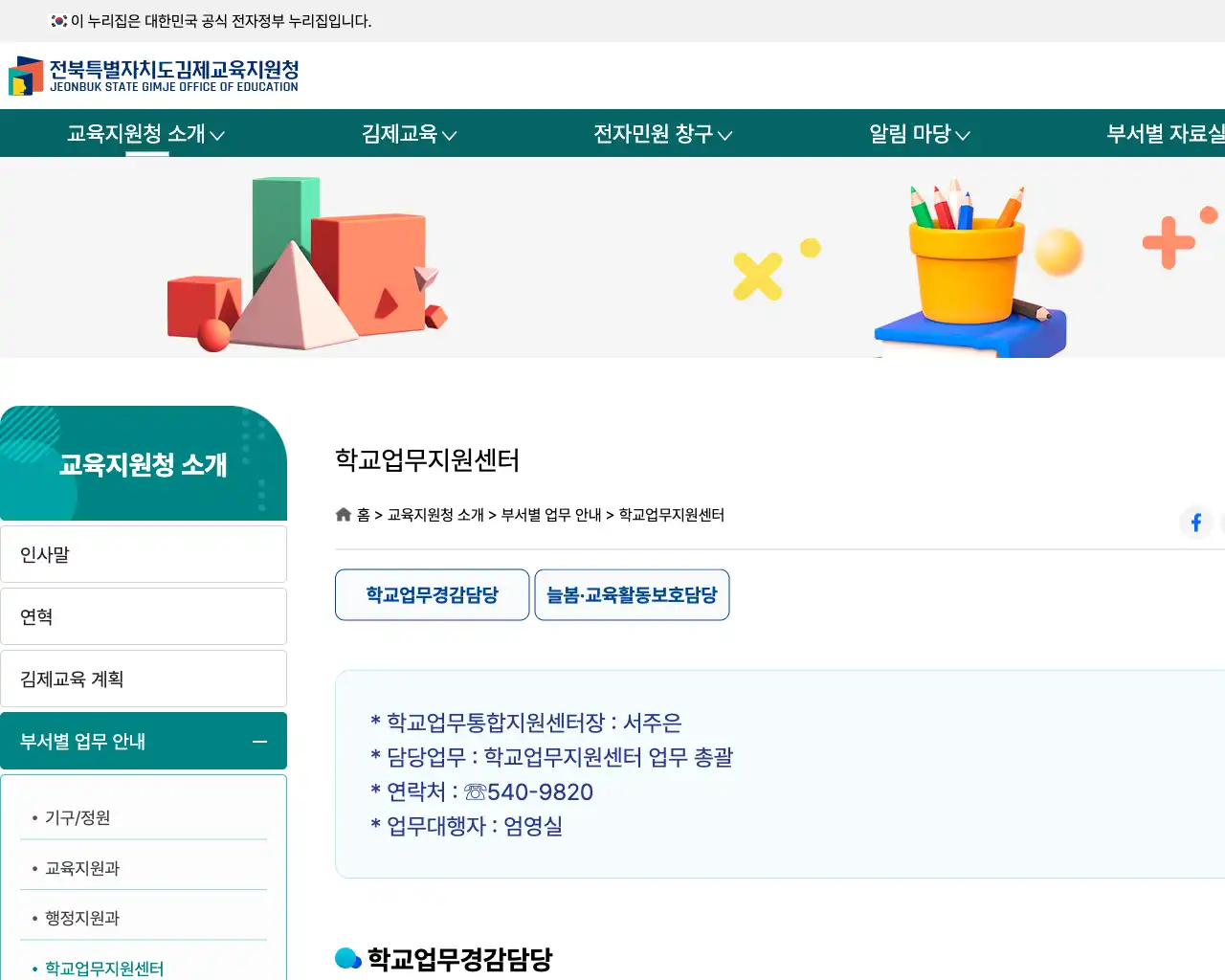The image size is (1225, 980).
Task: Click the pencil cup banner illustration
Action: click(971, 268)
